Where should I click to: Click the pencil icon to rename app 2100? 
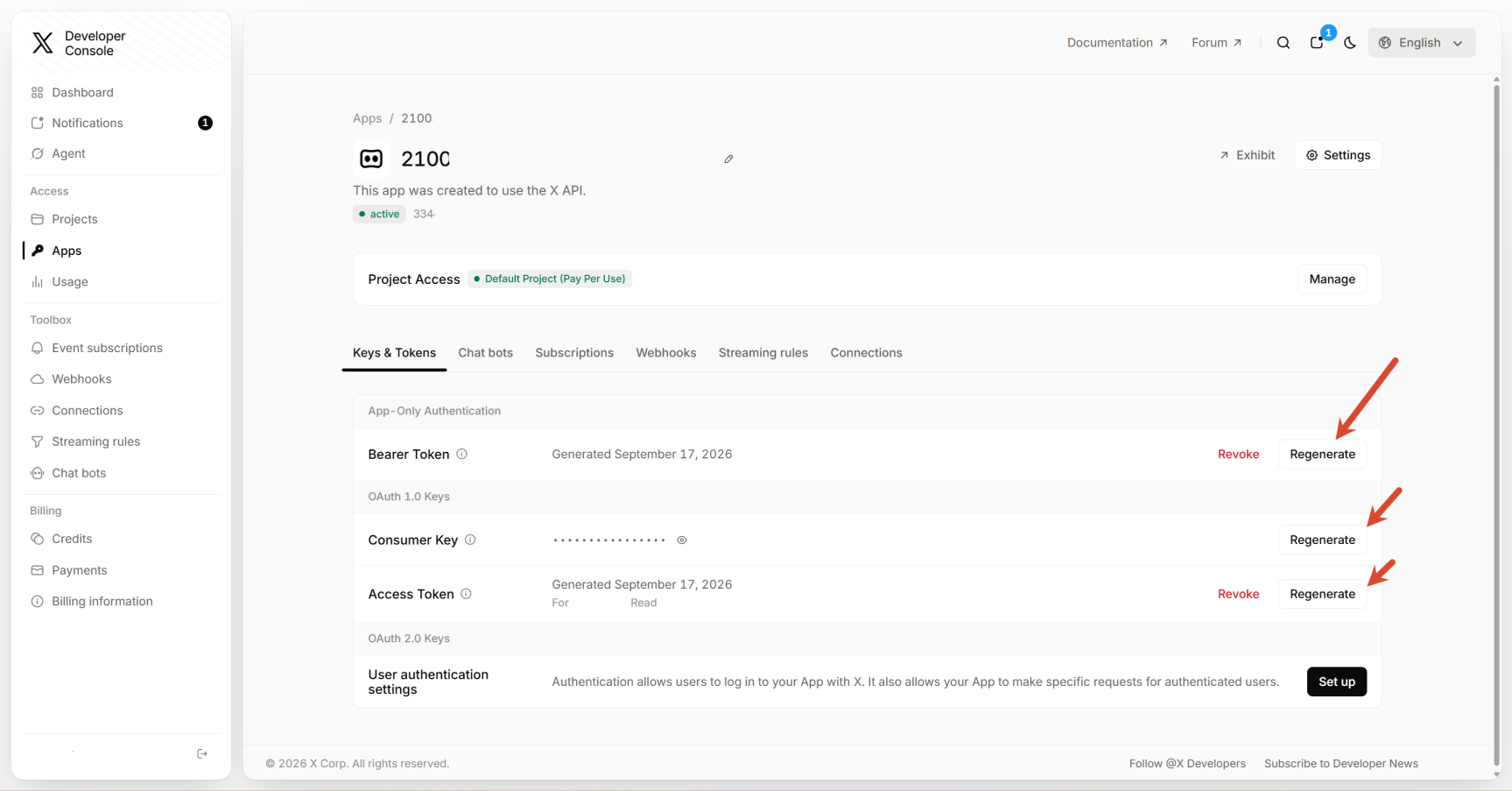[x=728, y=159]
